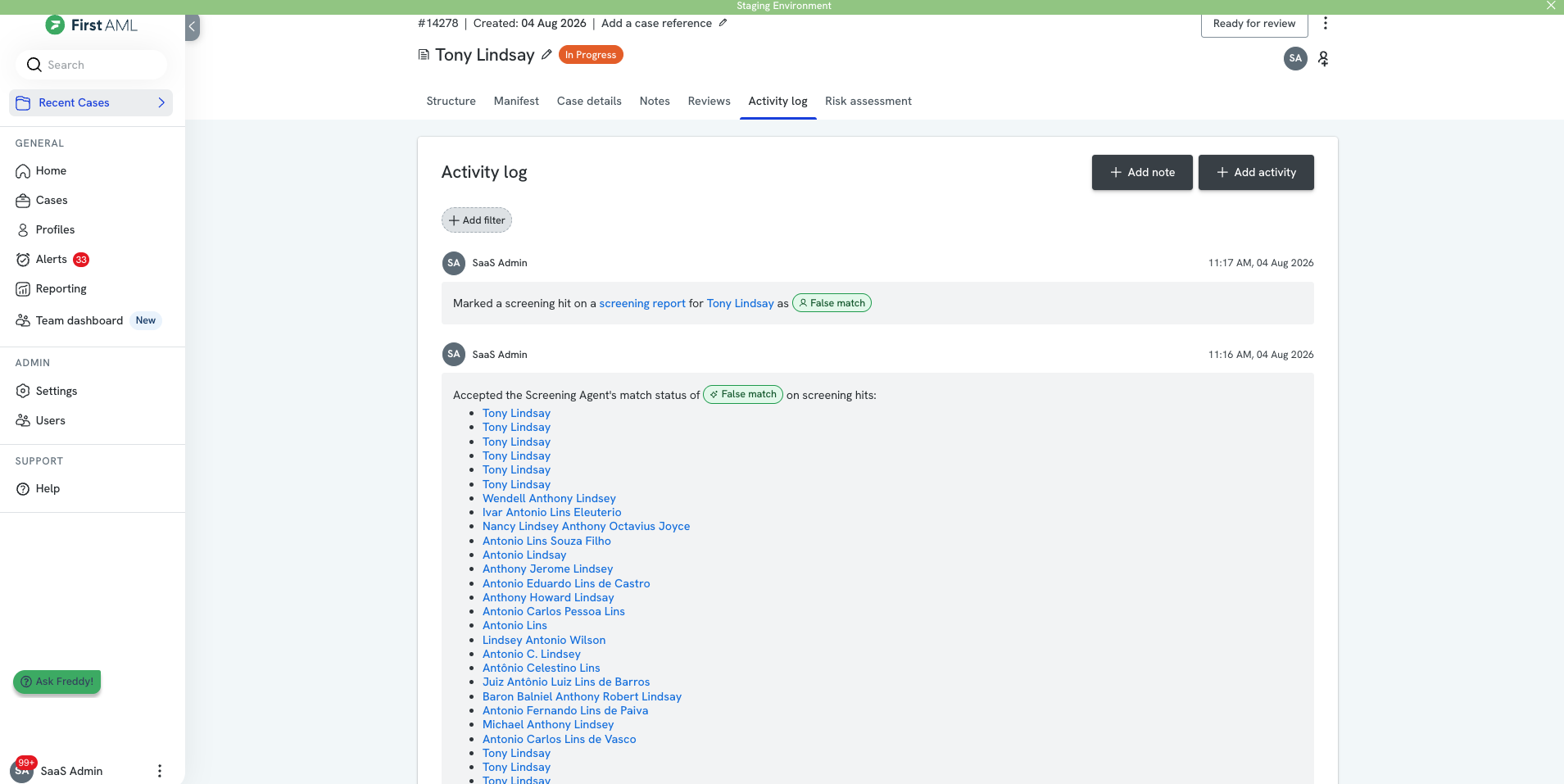
Task: Edit the Tony Lindsay case name pencil
Action: click(546, 55)
